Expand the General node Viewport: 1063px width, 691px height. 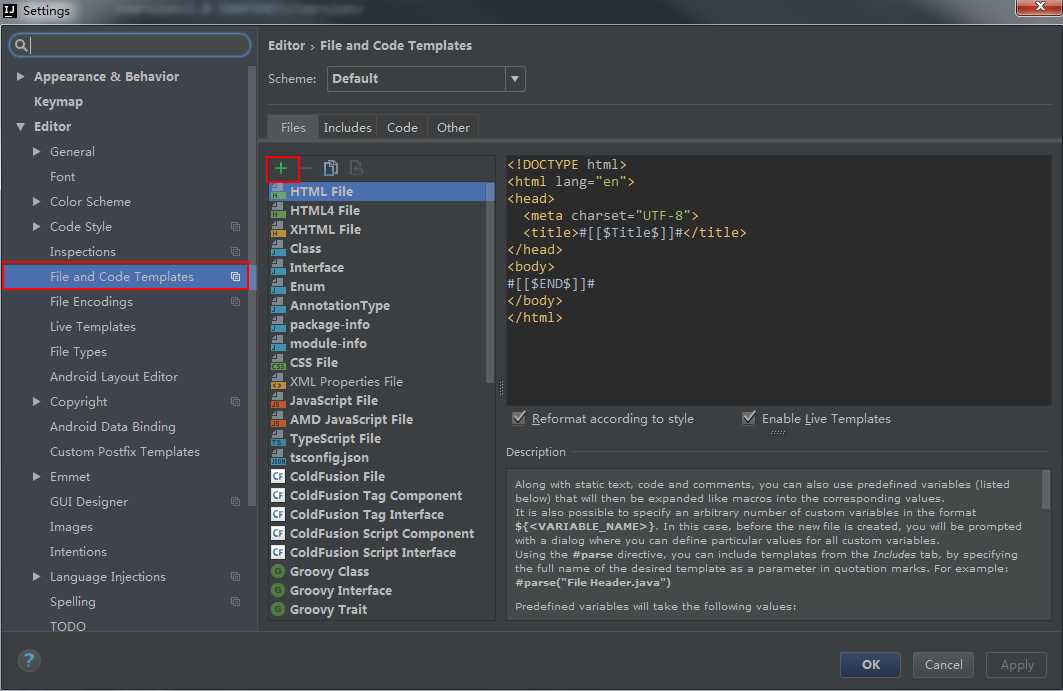pos(37,152)
